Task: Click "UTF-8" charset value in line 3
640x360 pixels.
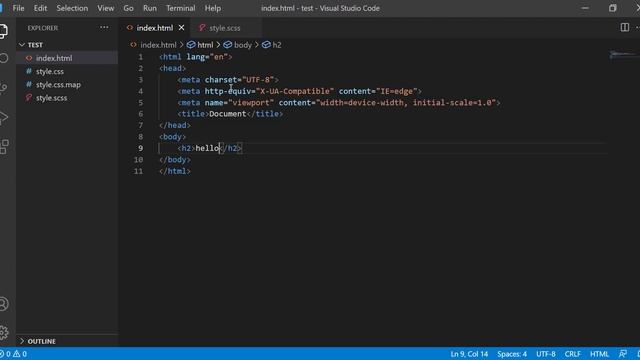Action: point(258,80)
